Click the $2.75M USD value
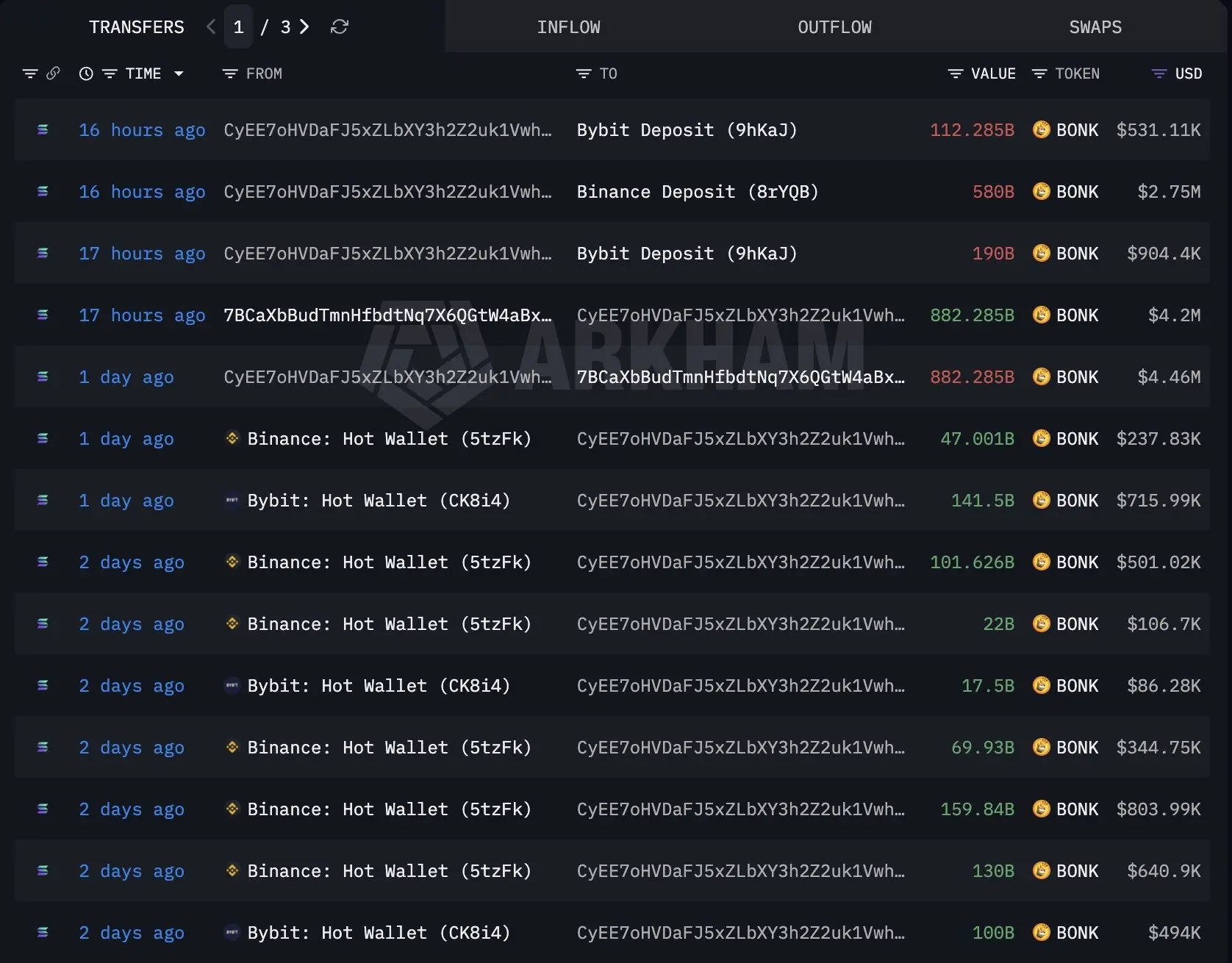The image size is (1232, 963). tap(1169, 192)
